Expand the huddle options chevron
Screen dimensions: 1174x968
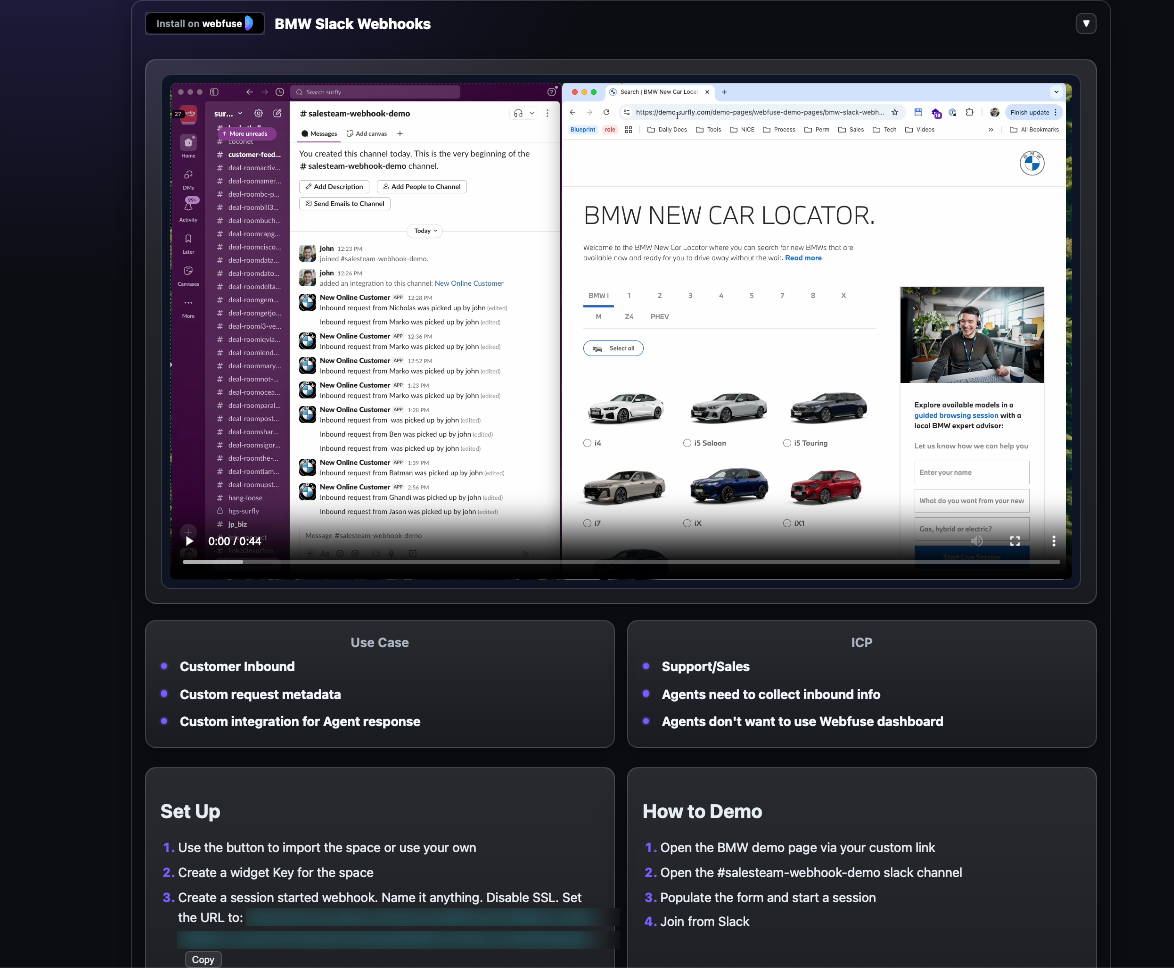tap(532, 113)
